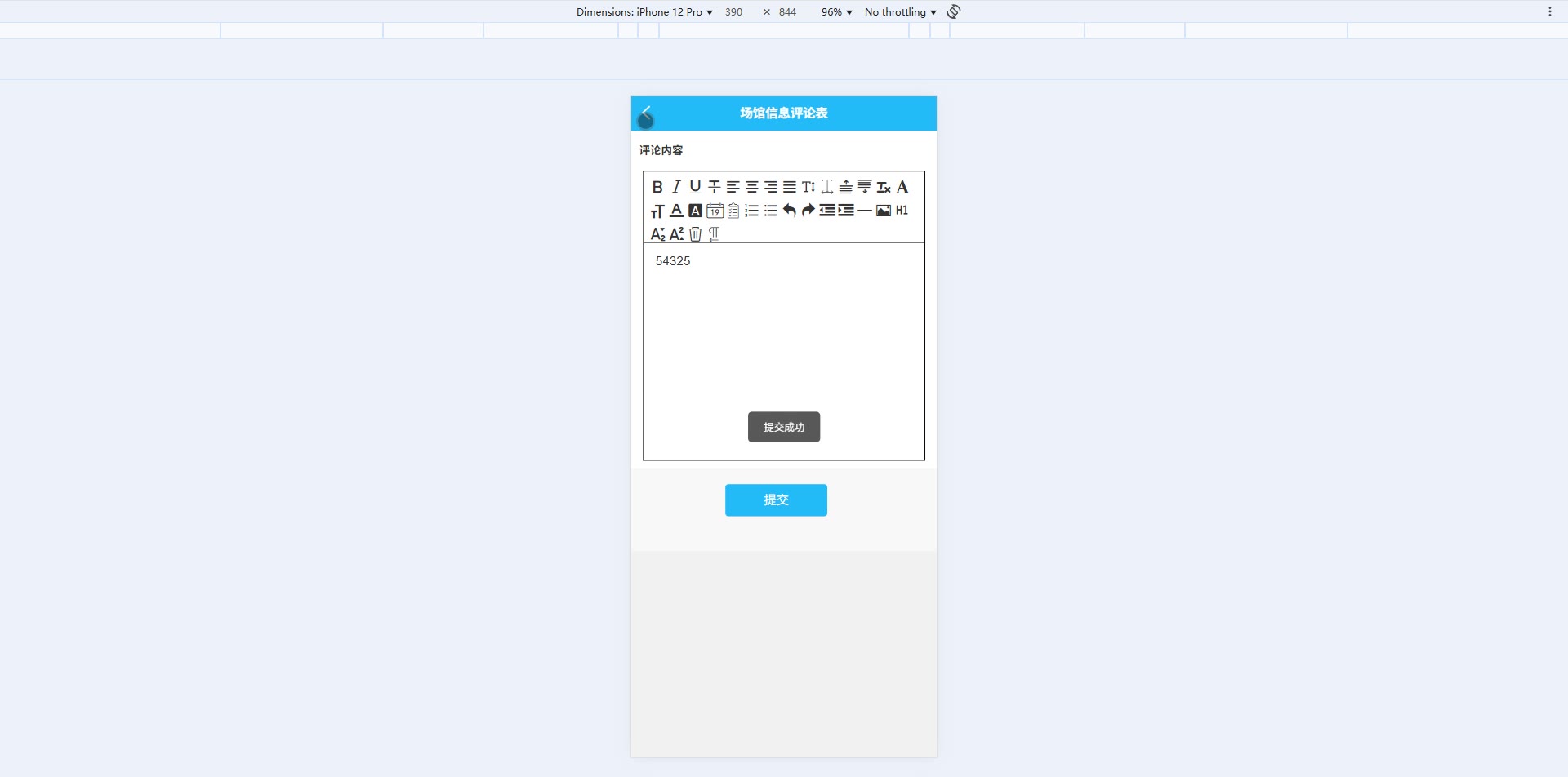Justify the text alignment
The image size is (1568, 777).
[x=789, y=187]
